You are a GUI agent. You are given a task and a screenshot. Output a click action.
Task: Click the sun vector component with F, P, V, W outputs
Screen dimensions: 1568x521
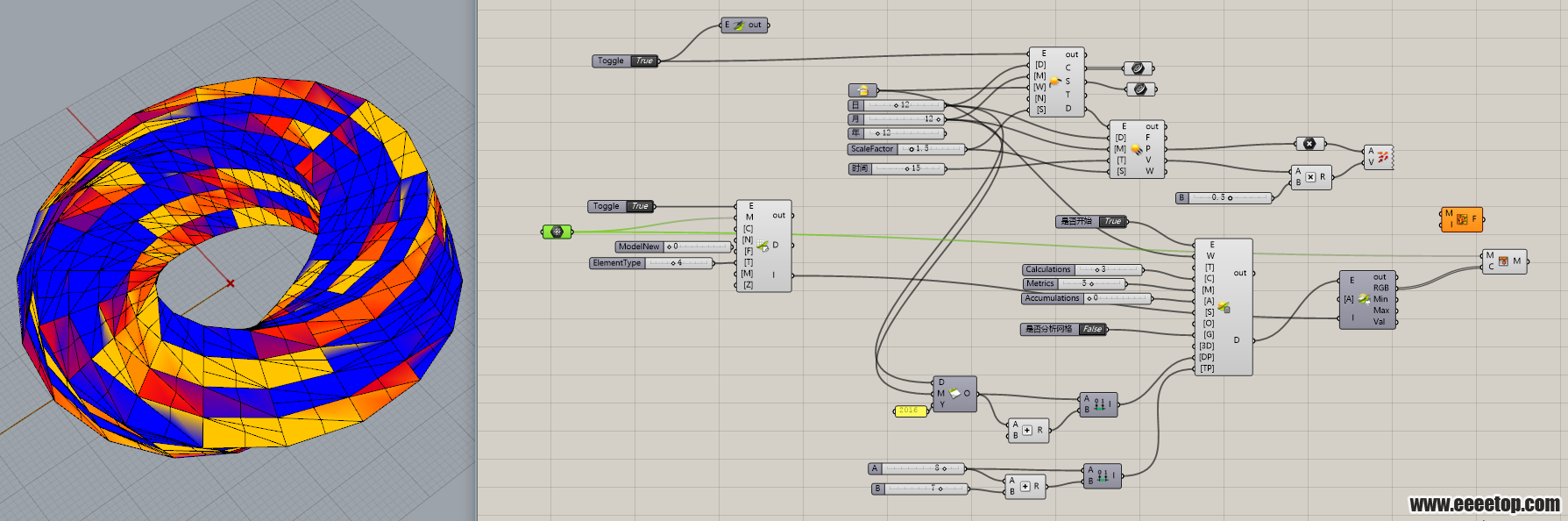1137,149
